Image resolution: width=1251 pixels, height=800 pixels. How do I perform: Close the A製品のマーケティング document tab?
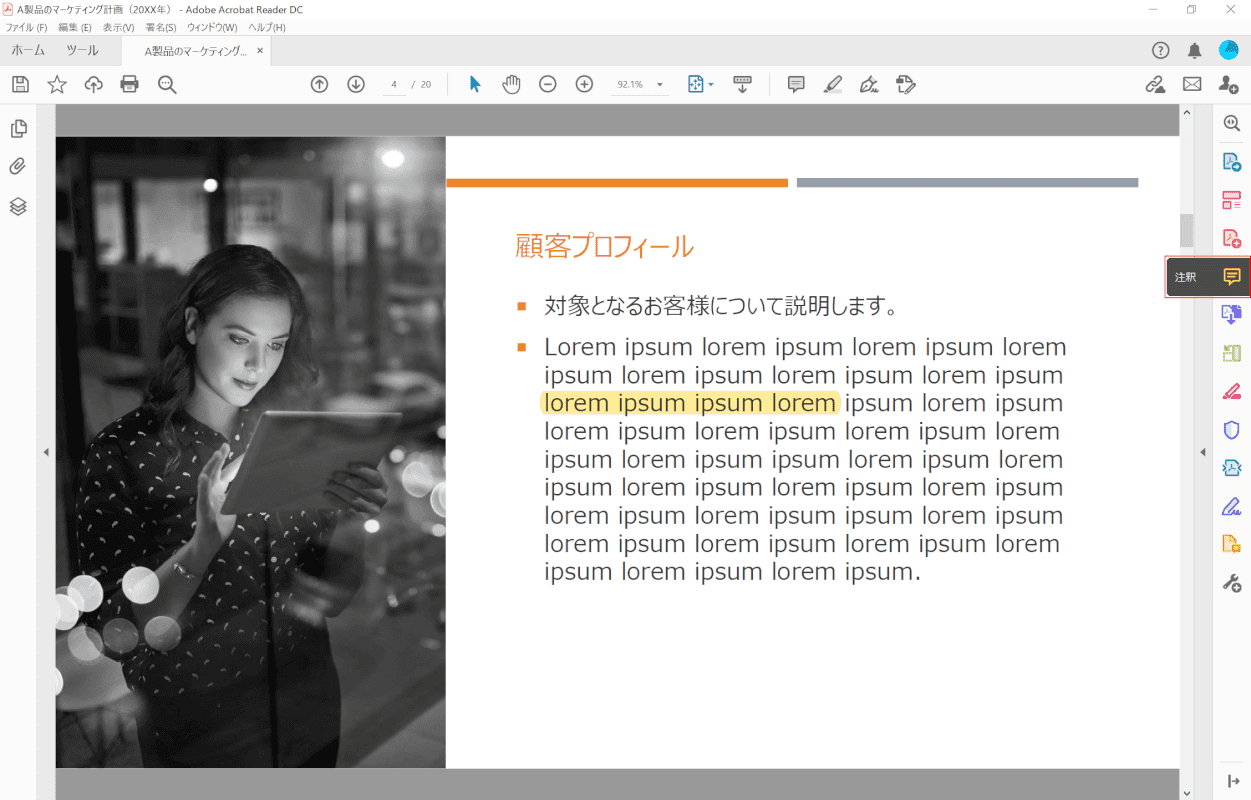260,50
